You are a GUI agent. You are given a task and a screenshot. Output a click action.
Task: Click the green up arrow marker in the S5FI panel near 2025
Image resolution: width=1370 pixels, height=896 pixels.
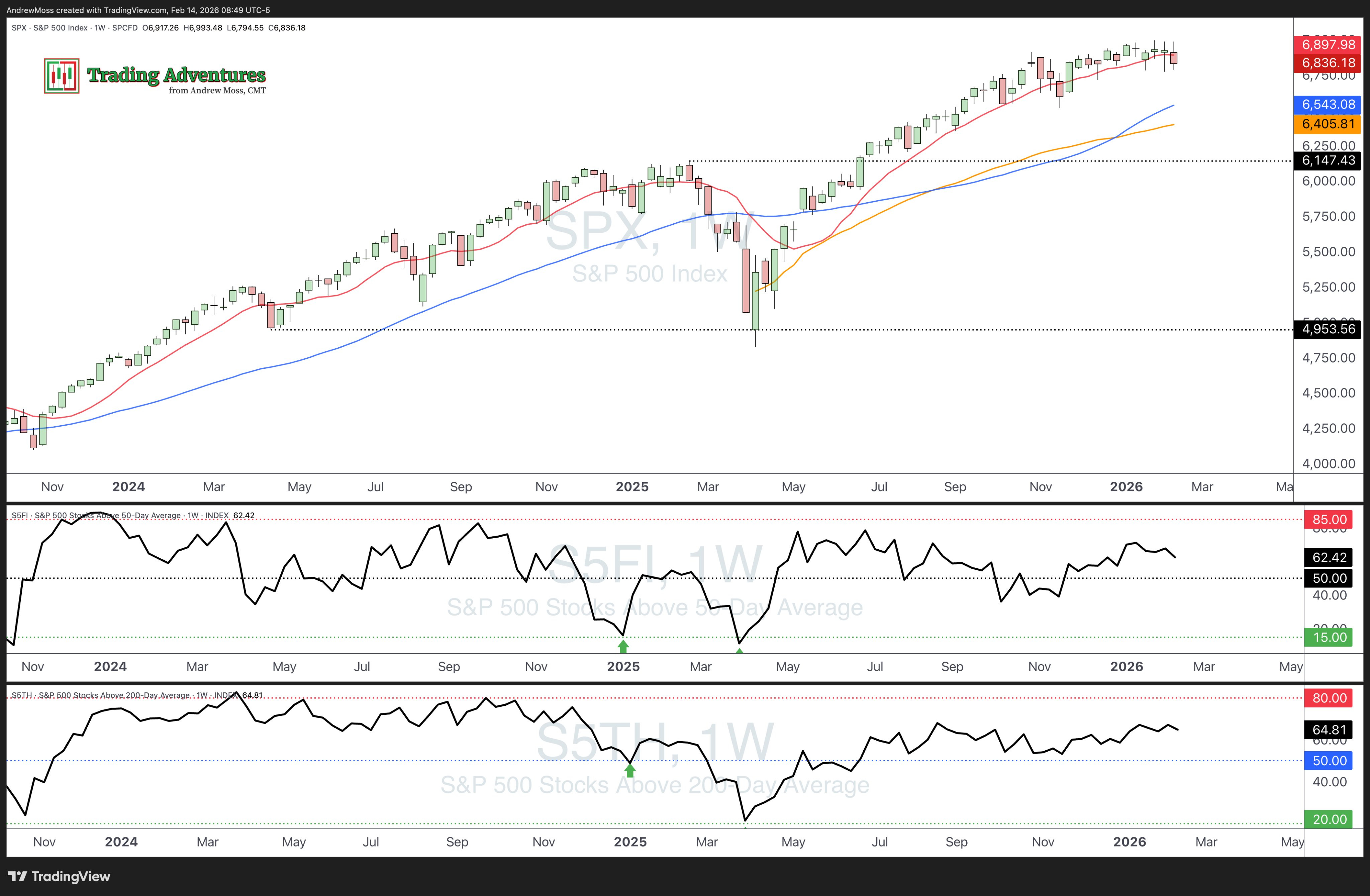[623, 647]
